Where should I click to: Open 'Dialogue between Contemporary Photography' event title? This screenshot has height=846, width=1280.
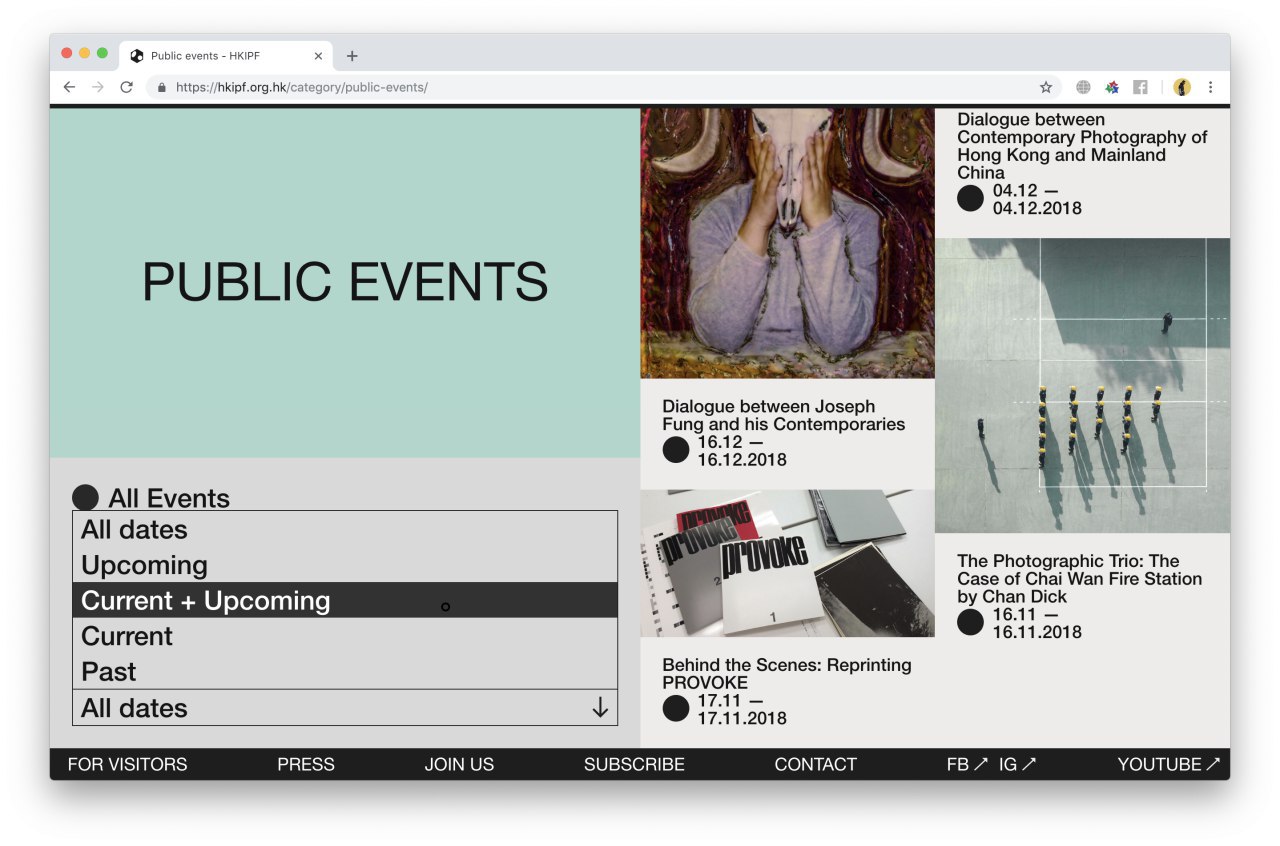click(1082, 146)
